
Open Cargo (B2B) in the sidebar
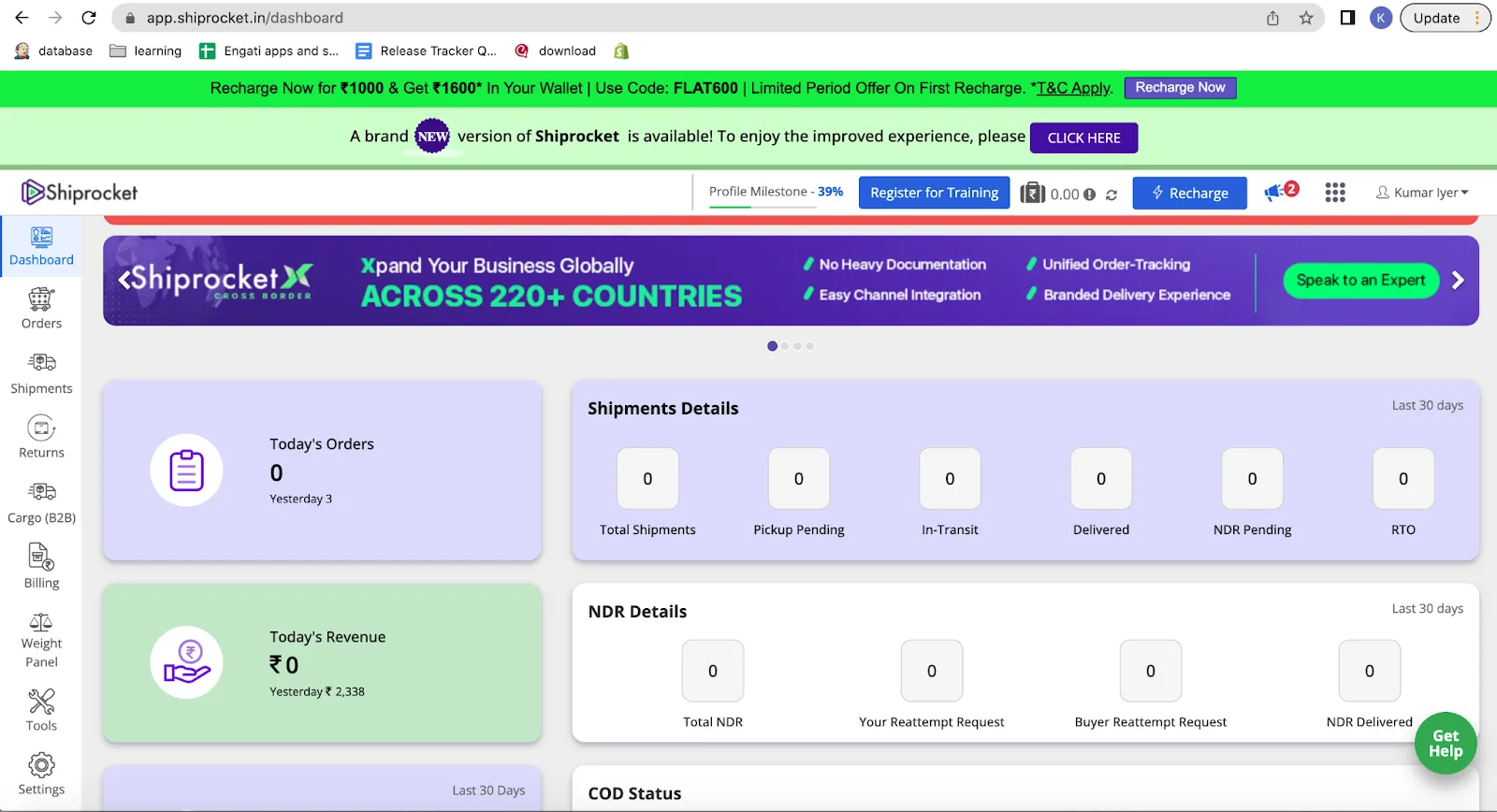[41, 503]
